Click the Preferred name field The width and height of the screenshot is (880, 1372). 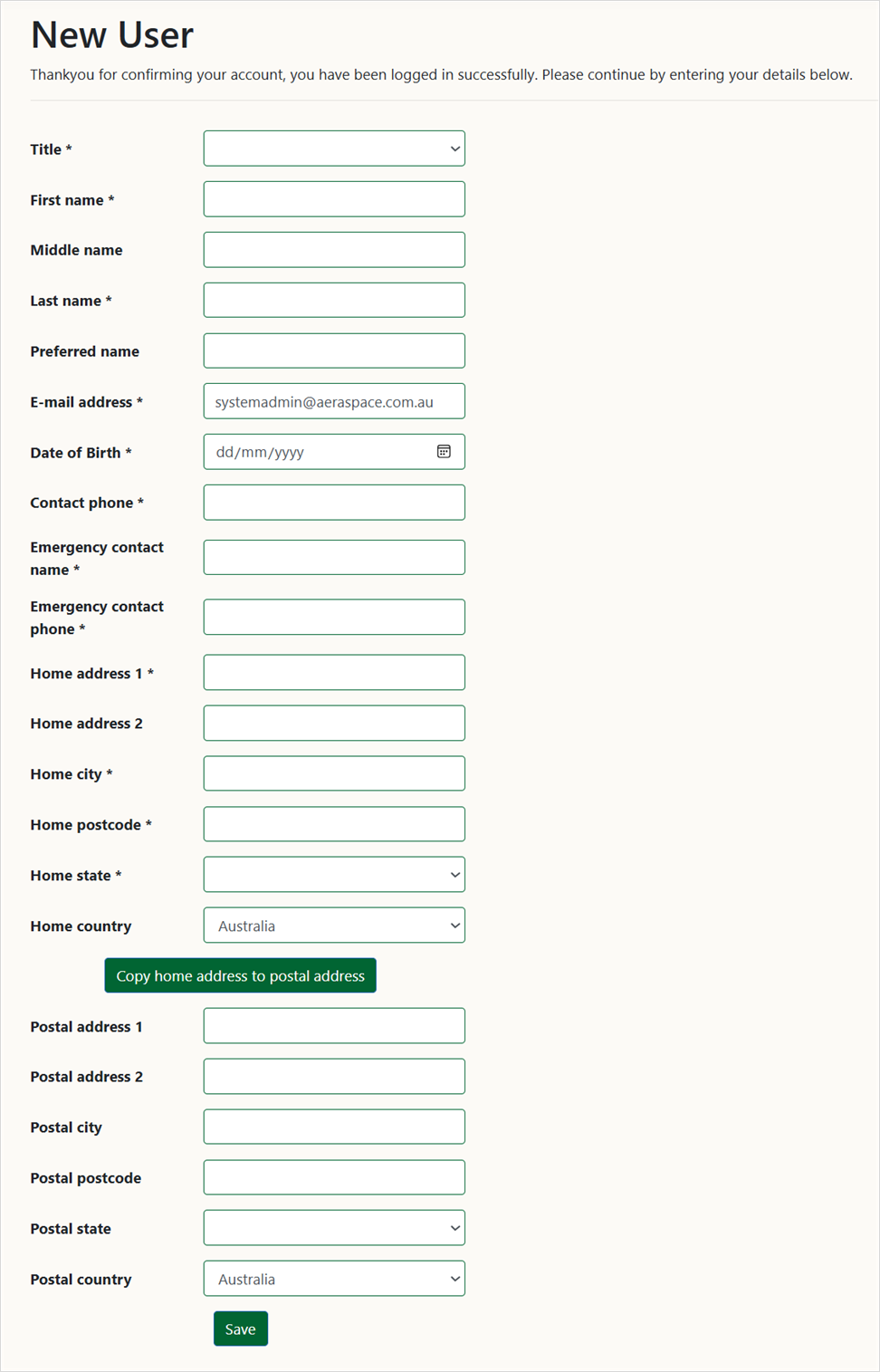pos(334,350)
